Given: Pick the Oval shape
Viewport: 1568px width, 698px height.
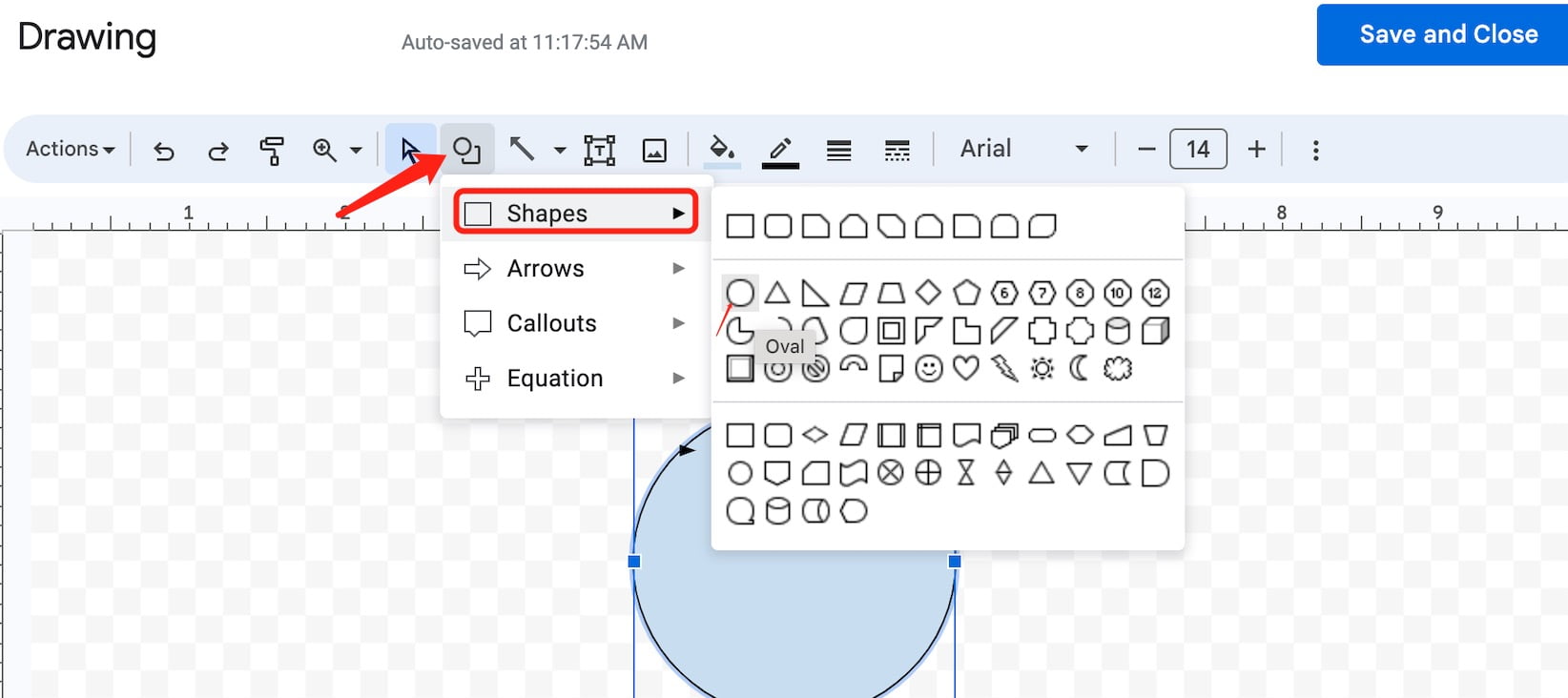Looking at the screenshot, I should 740,293.
